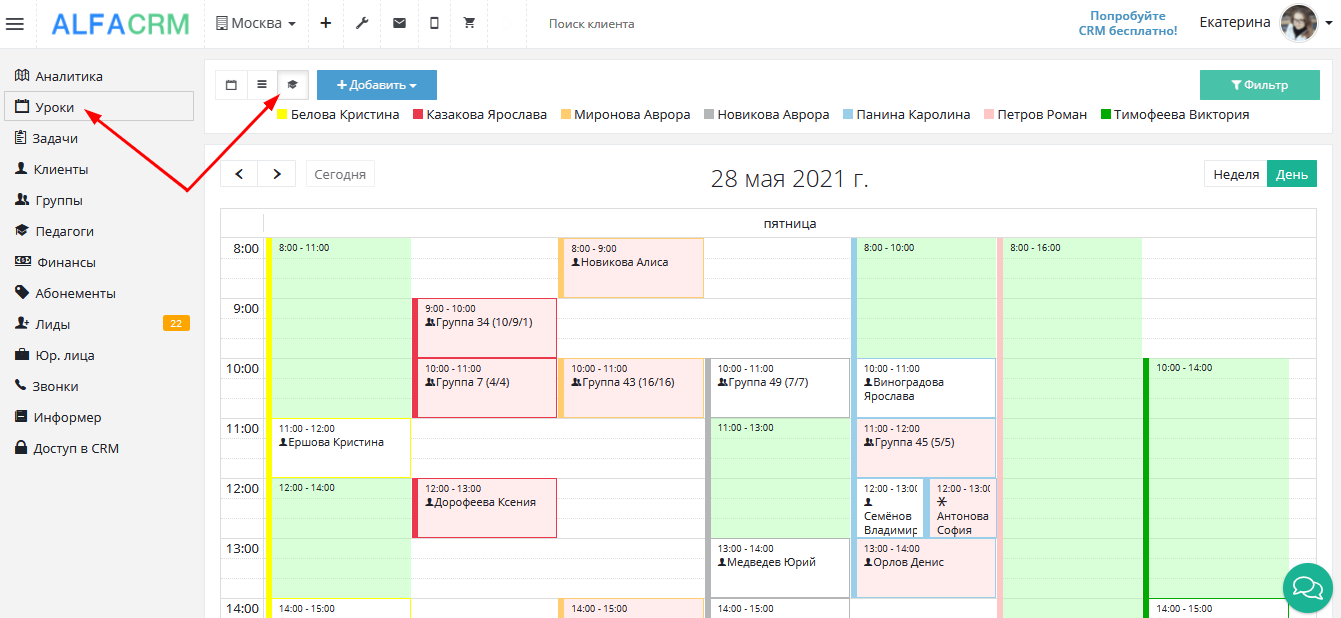Screen dimensions: 1341x618
Task: Click the Фильтр button
Action: tap(1260, 85)
